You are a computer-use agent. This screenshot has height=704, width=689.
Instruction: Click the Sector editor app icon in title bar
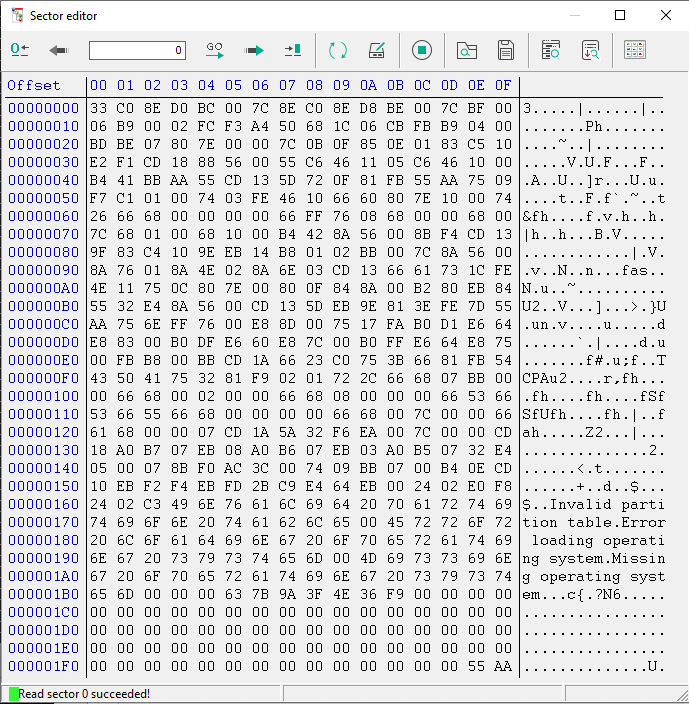tap(18, 16)
